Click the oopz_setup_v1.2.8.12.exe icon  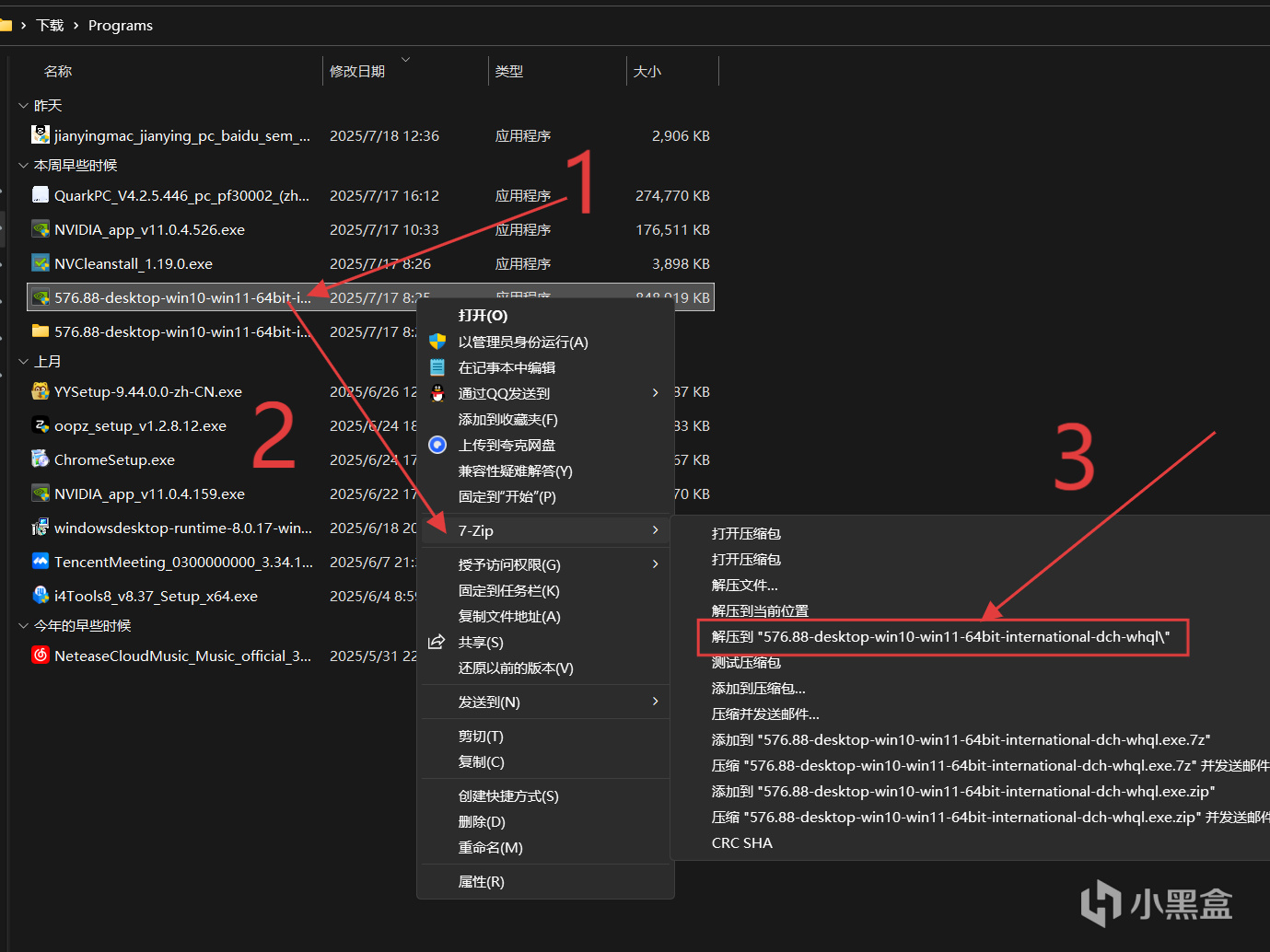(x=41, y=425)
